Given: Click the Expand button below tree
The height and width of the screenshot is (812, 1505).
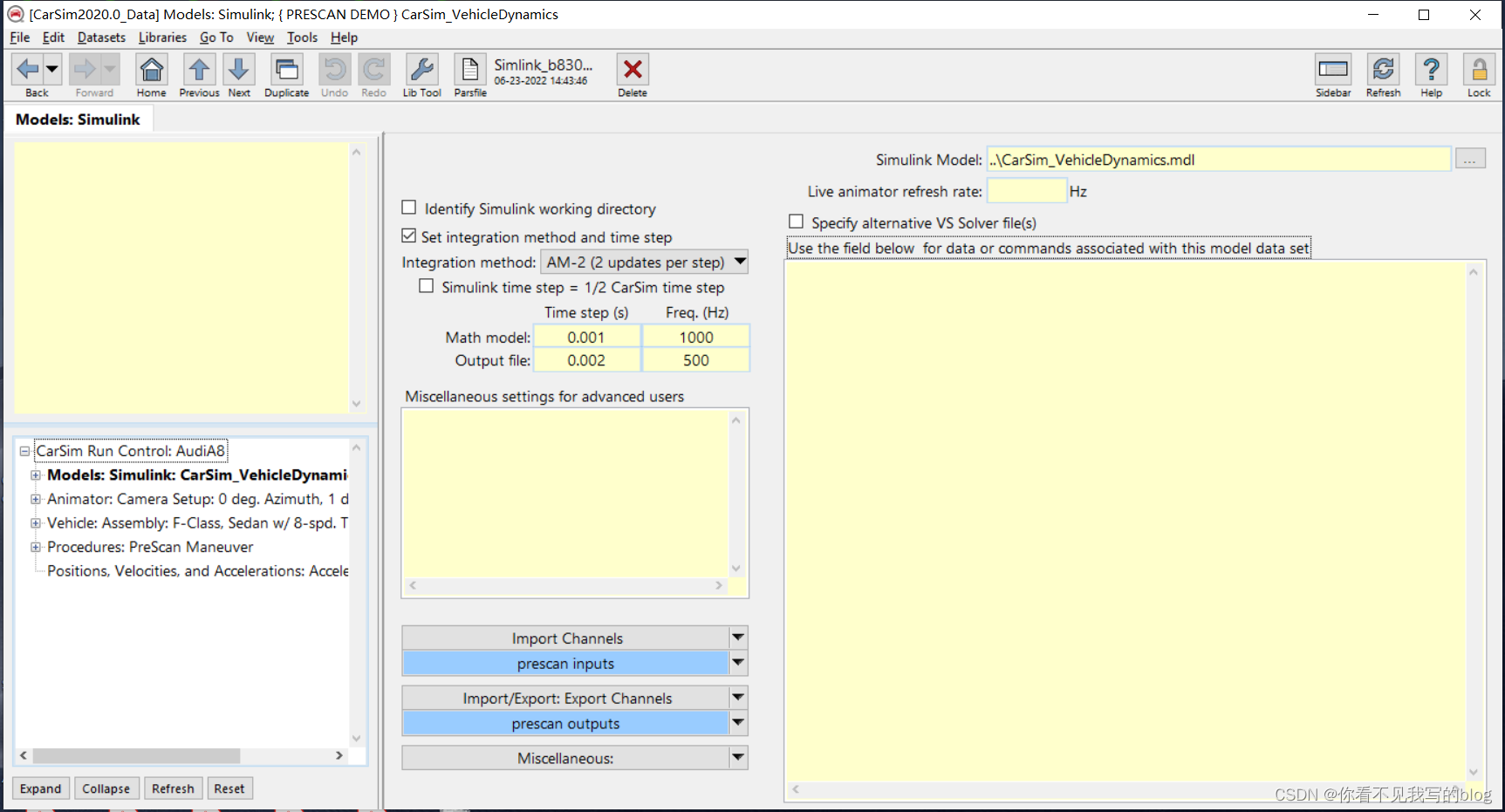Looking at the screenshot, I should tap(41, 788).
